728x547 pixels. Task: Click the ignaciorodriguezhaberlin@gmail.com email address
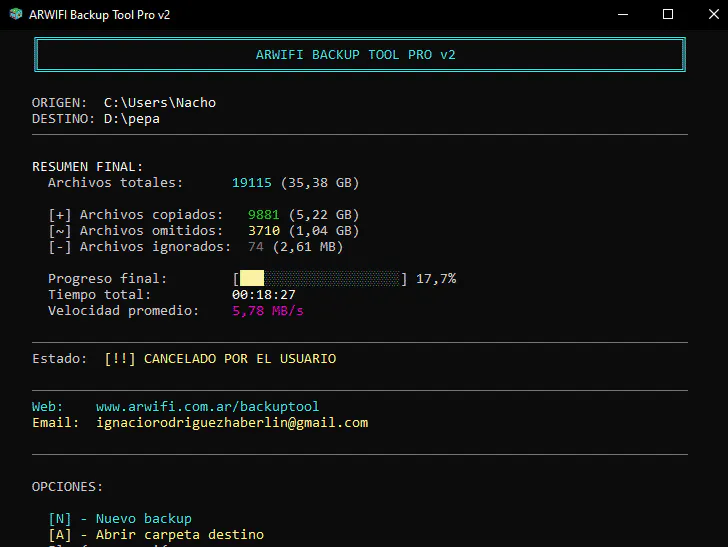point(232,423)
